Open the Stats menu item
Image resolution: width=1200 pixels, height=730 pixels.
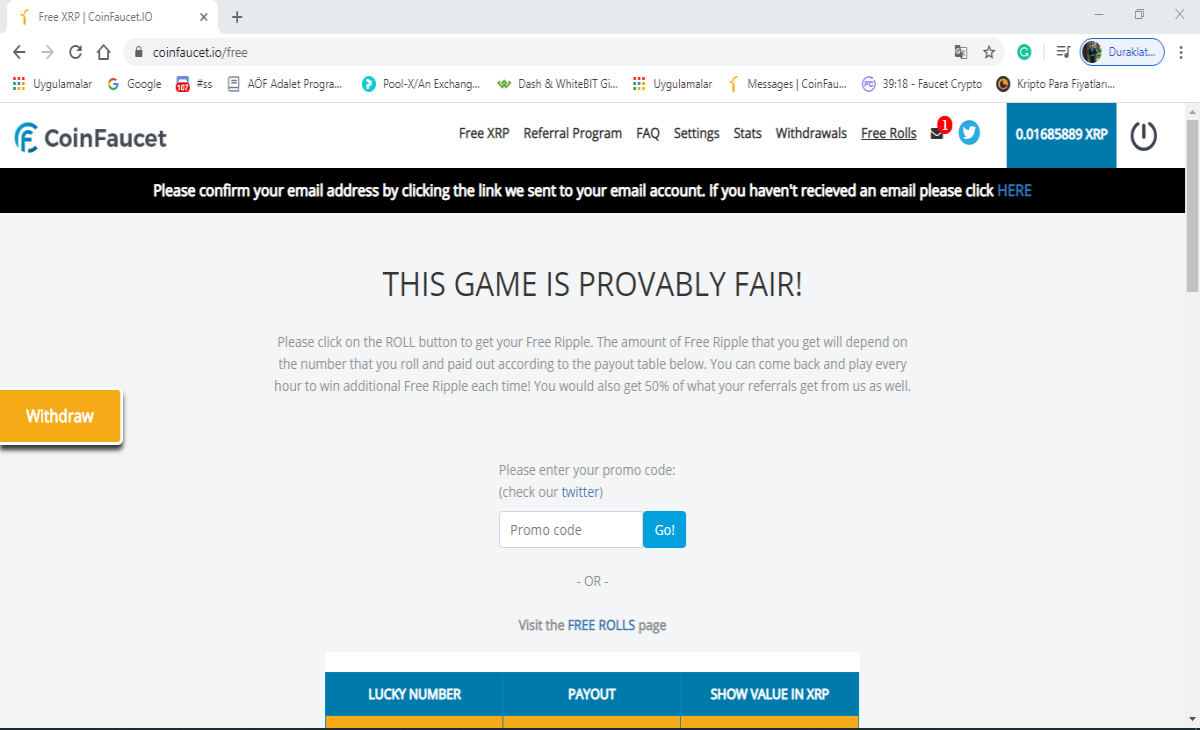click(x=747, y=133)
